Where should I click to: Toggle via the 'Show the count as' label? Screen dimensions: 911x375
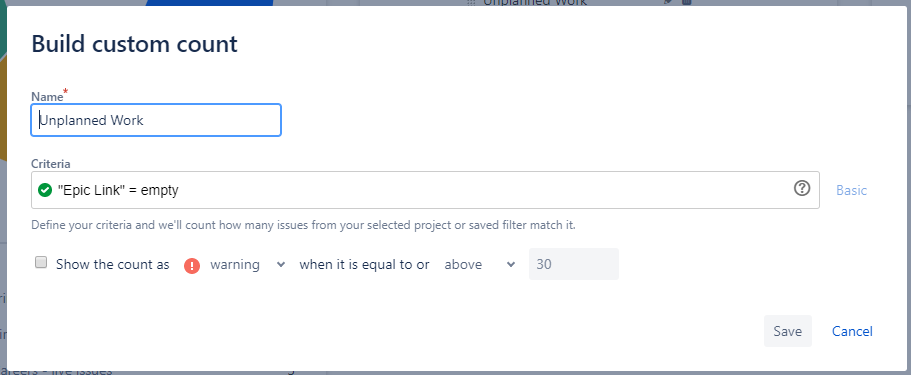click(113, 265)
